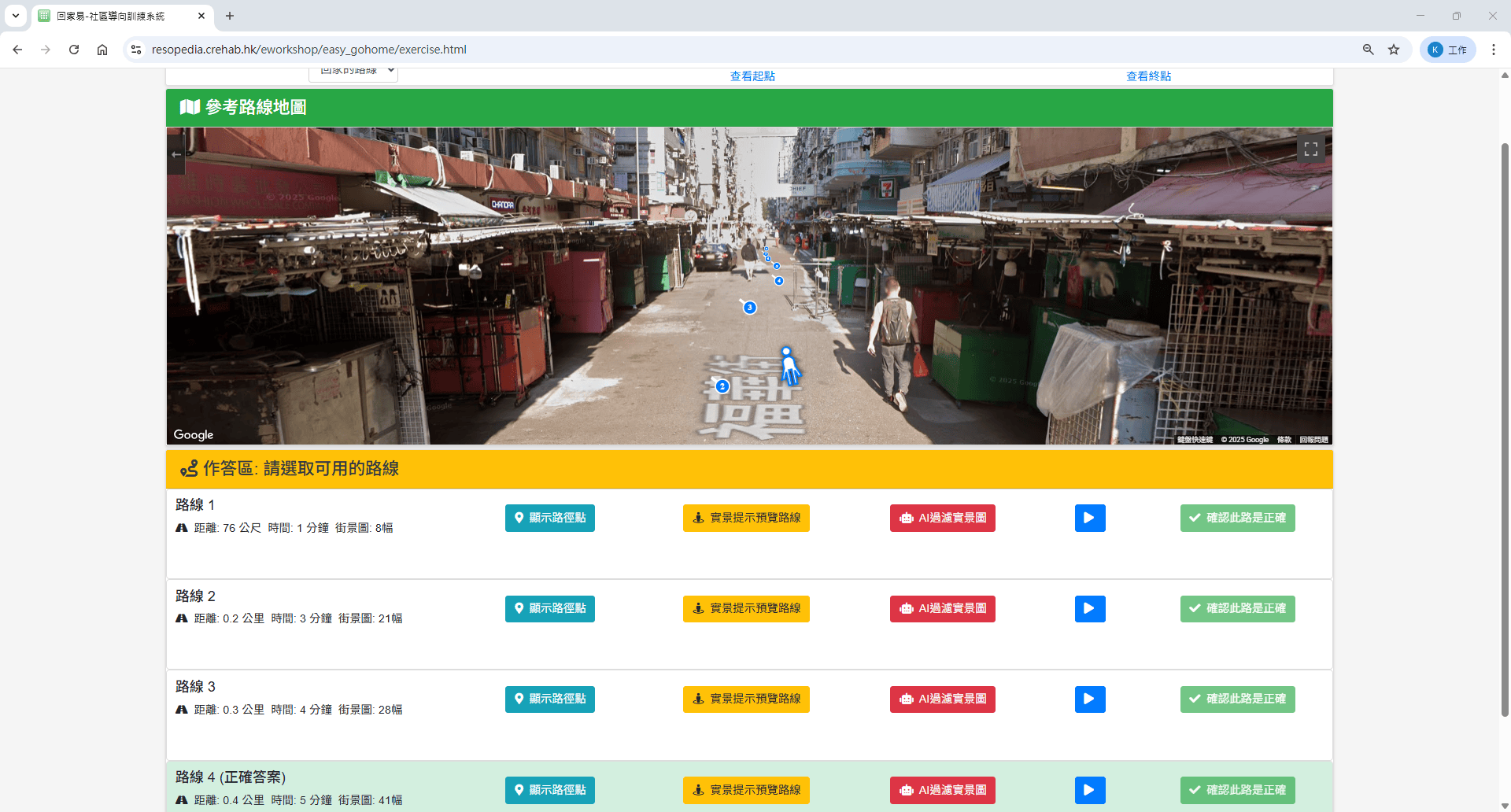Click the 查看起點 link
Screen dimensions: 1511x812
(752, 76)
